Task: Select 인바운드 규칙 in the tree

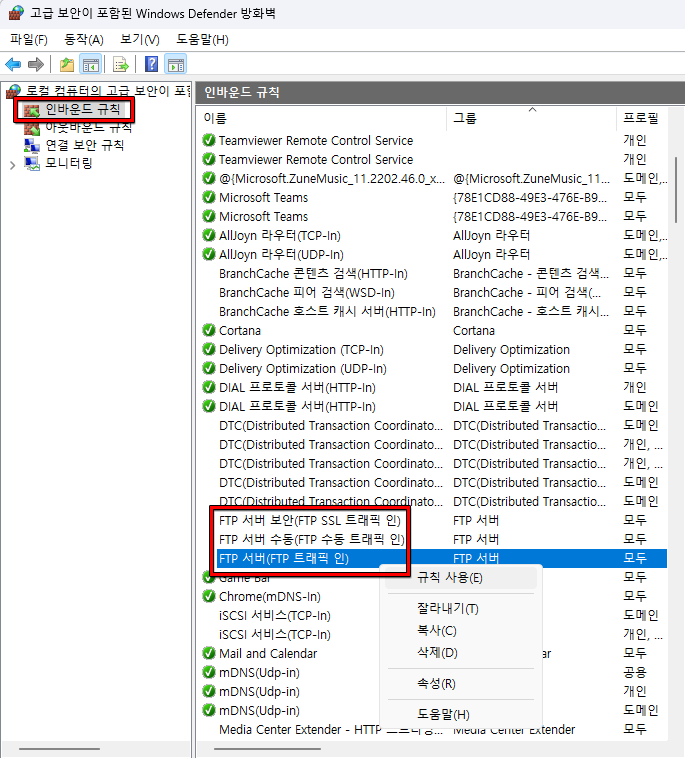Action: [83, 110]
